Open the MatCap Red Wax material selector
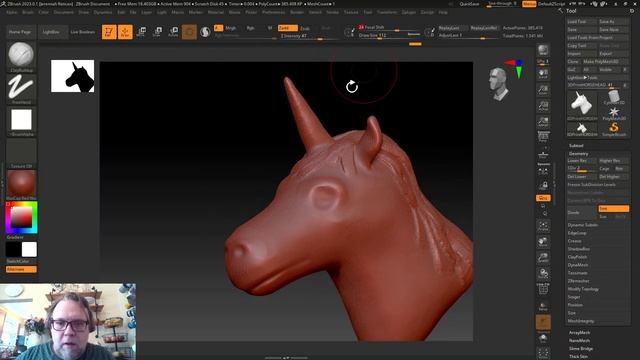This screenshot has width=640, height=360. pos(21,185)
